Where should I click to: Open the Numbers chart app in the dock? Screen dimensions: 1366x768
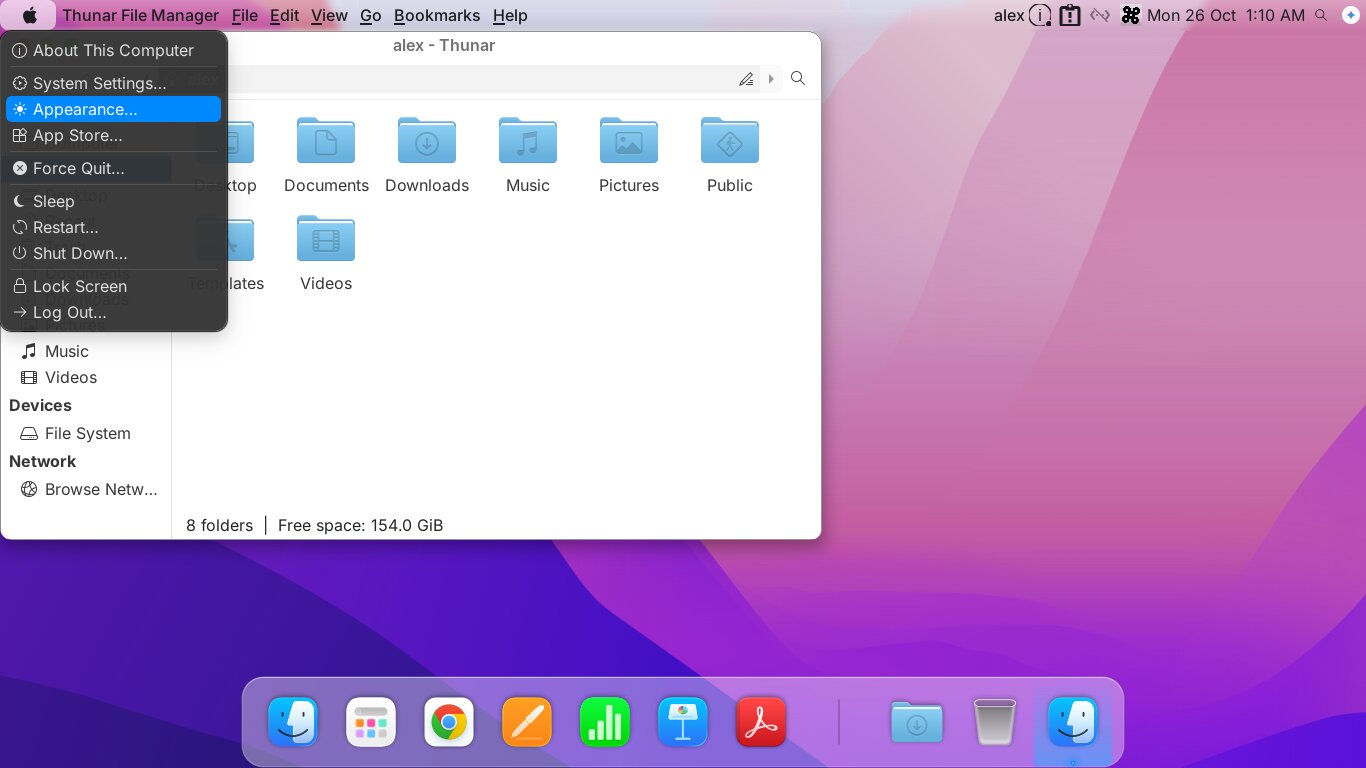[x=605, y=722]
